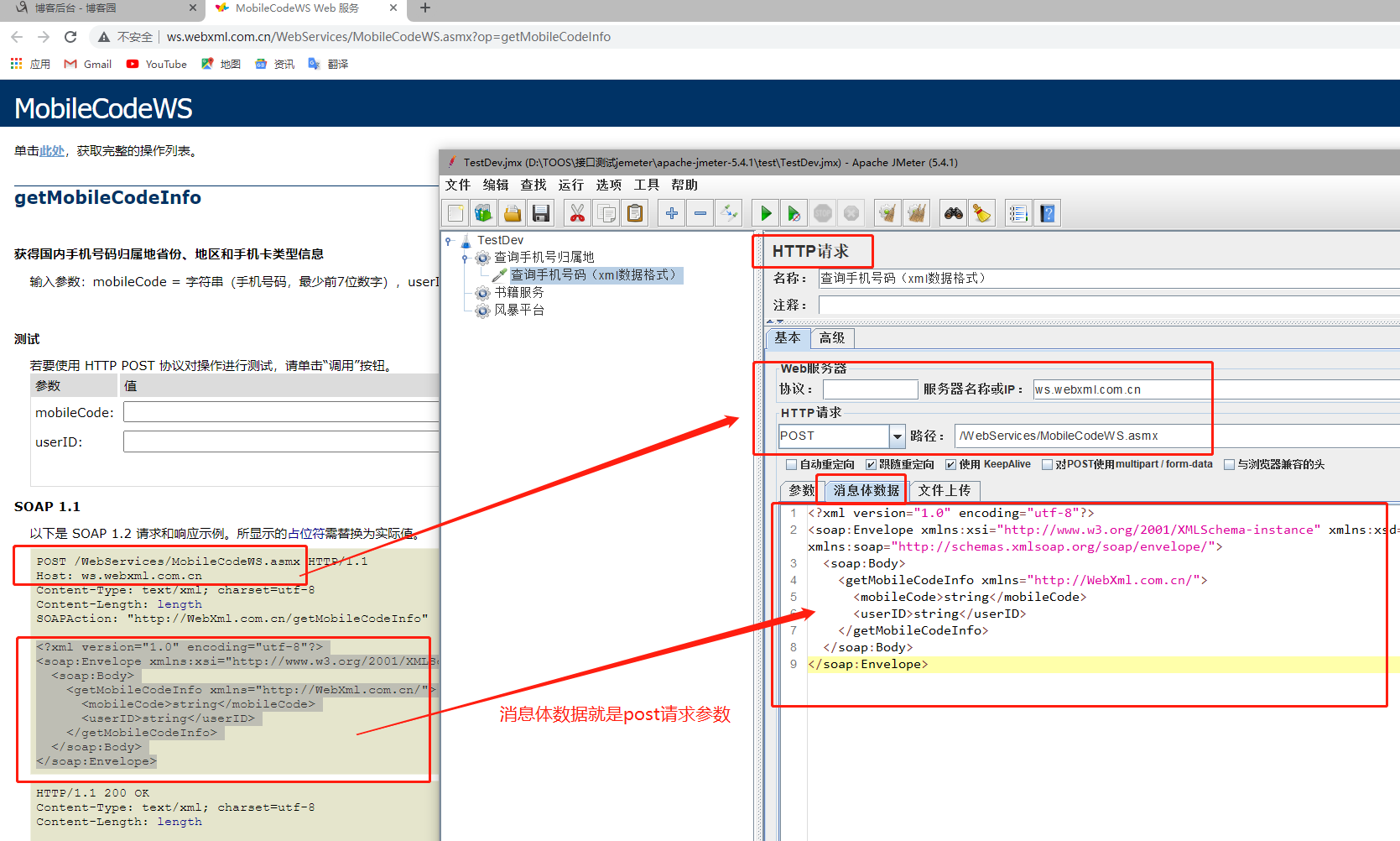The image size is (1400, 841).
Task: Open the 文件上传 tab
Action: pyautogui.click(x=944, y=491)
